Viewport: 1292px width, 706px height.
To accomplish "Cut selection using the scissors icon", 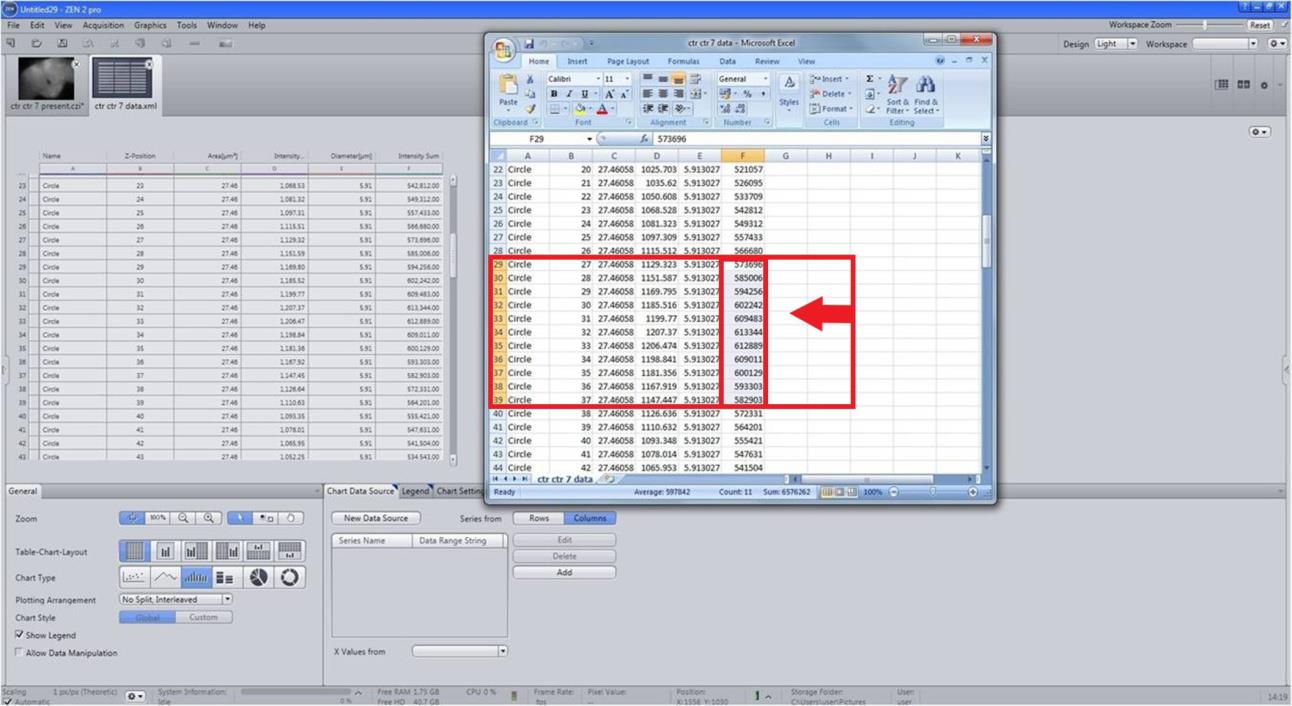I will [531, 78].
